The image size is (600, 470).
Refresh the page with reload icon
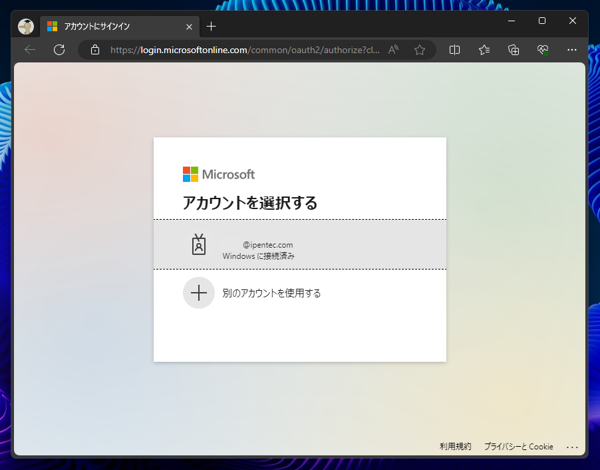click(x=59, y=50)
